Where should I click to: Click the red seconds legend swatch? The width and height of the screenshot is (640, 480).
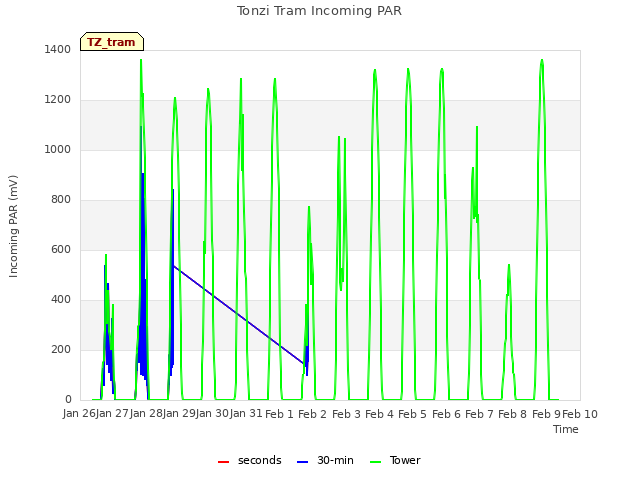click(x=223, y=462)
